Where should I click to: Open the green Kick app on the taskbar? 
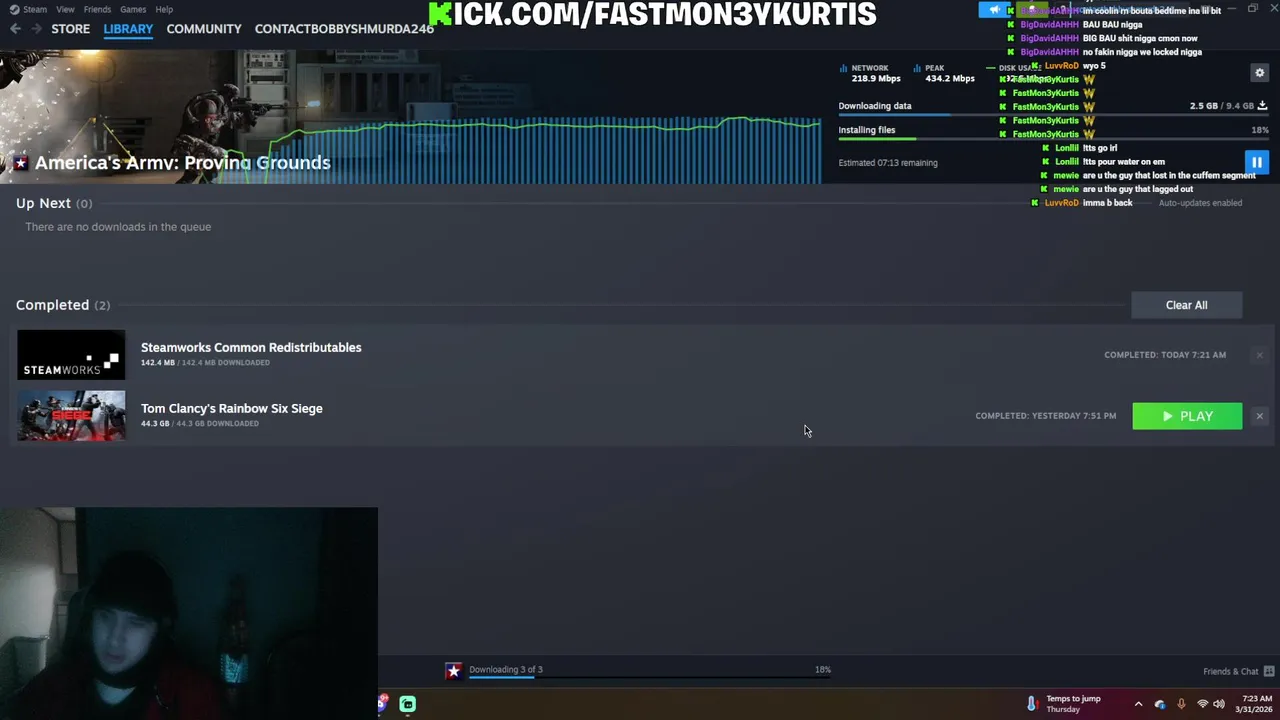pyautogui.click(x=408, y=704)
